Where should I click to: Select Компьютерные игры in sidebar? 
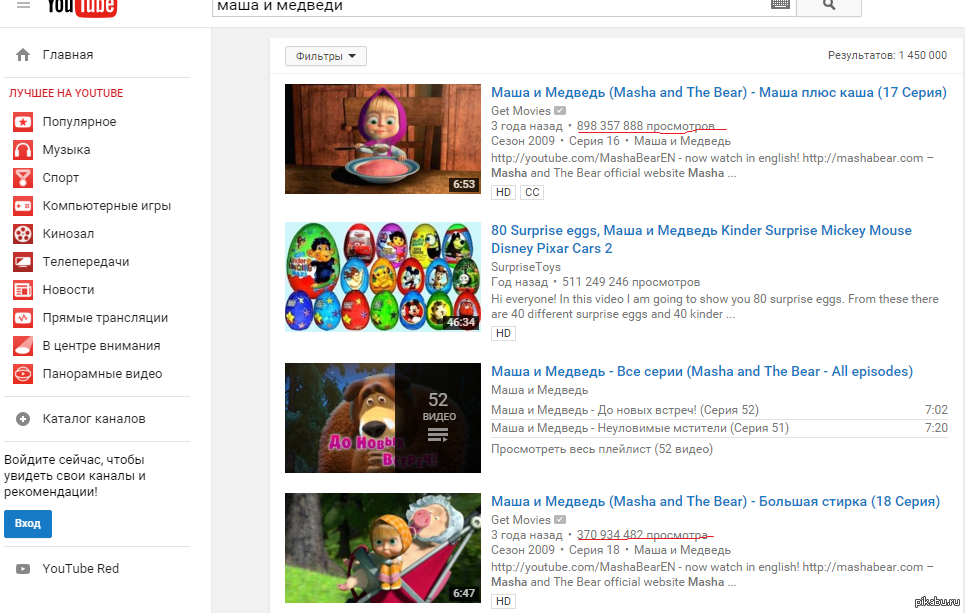pos(106,206)
